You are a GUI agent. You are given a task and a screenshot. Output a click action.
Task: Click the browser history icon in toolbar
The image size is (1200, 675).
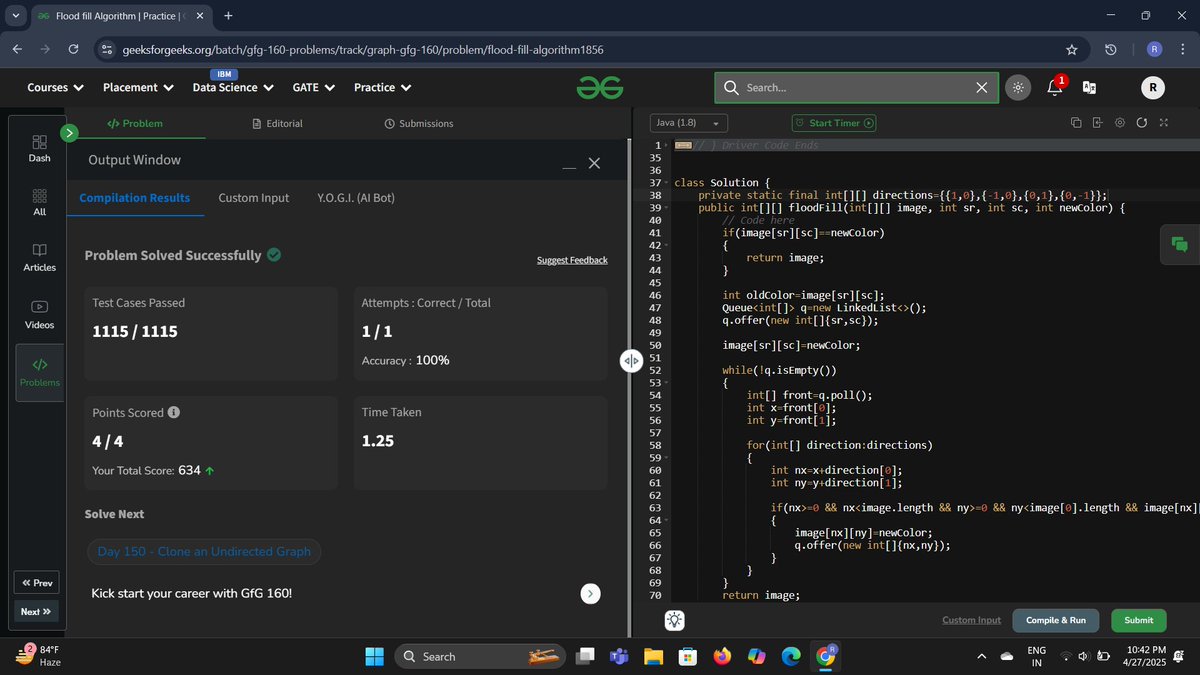pos(1111,49)
